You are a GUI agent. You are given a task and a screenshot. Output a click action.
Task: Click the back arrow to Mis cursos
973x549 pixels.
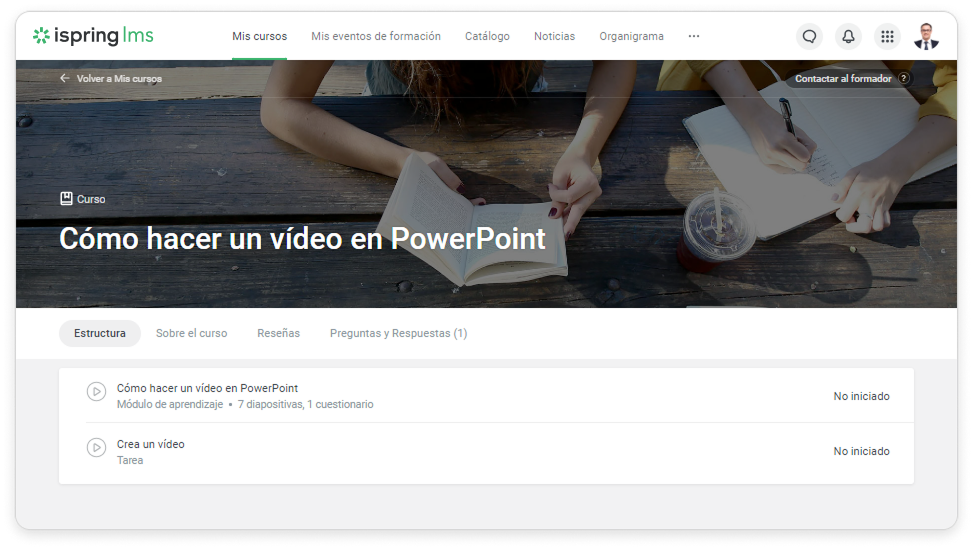[65, 78]
